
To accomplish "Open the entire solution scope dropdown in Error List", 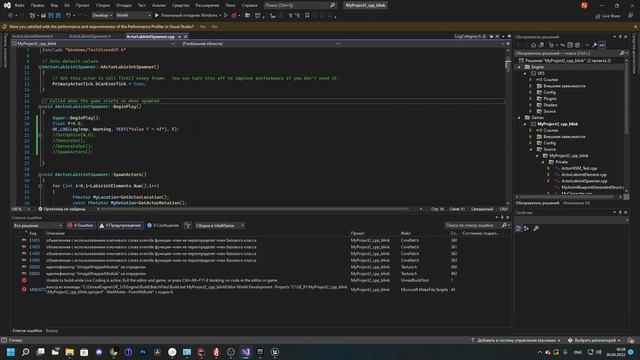I will click(x=38, y=225).
